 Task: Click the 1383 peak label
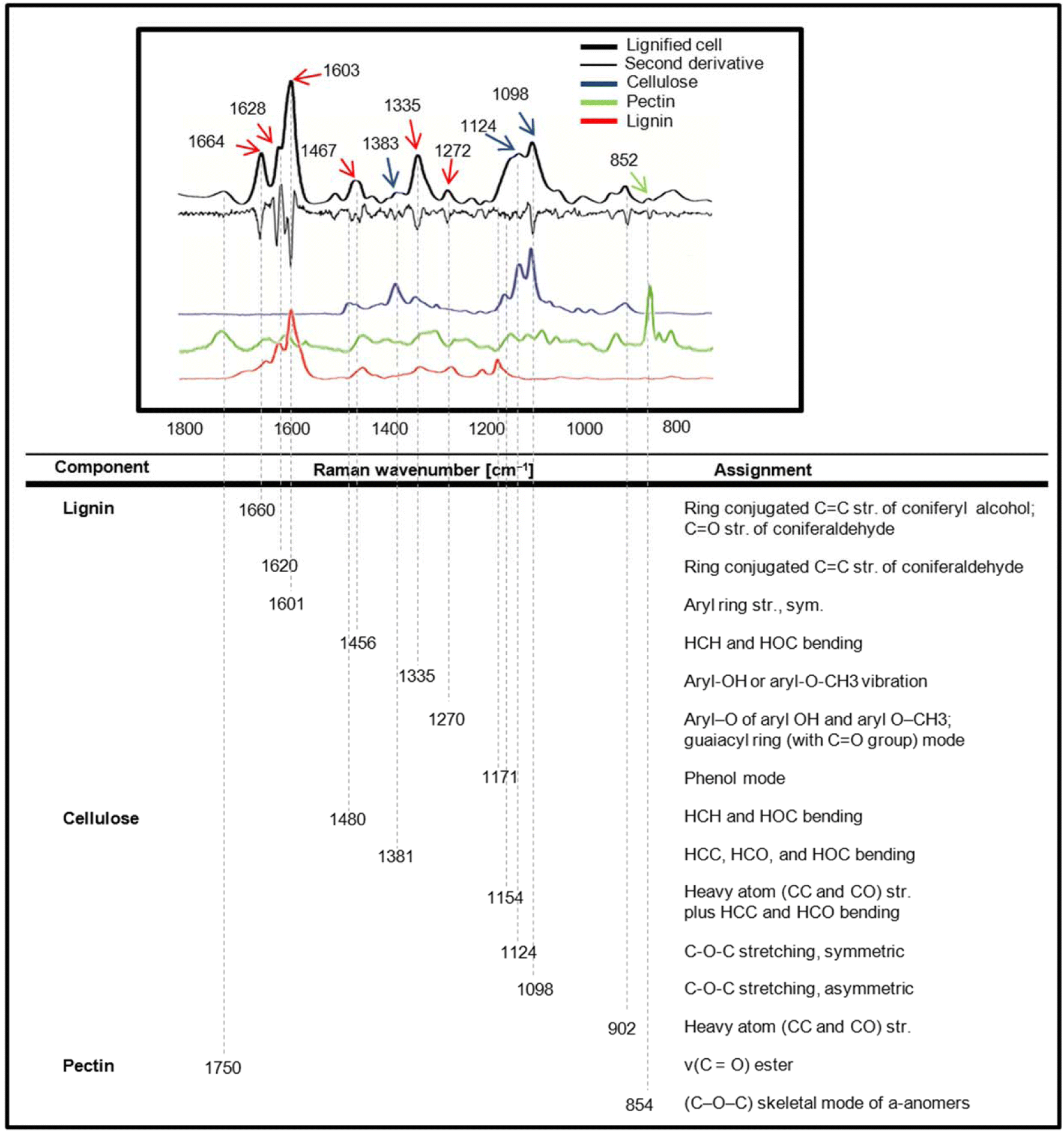pos(380,143)
